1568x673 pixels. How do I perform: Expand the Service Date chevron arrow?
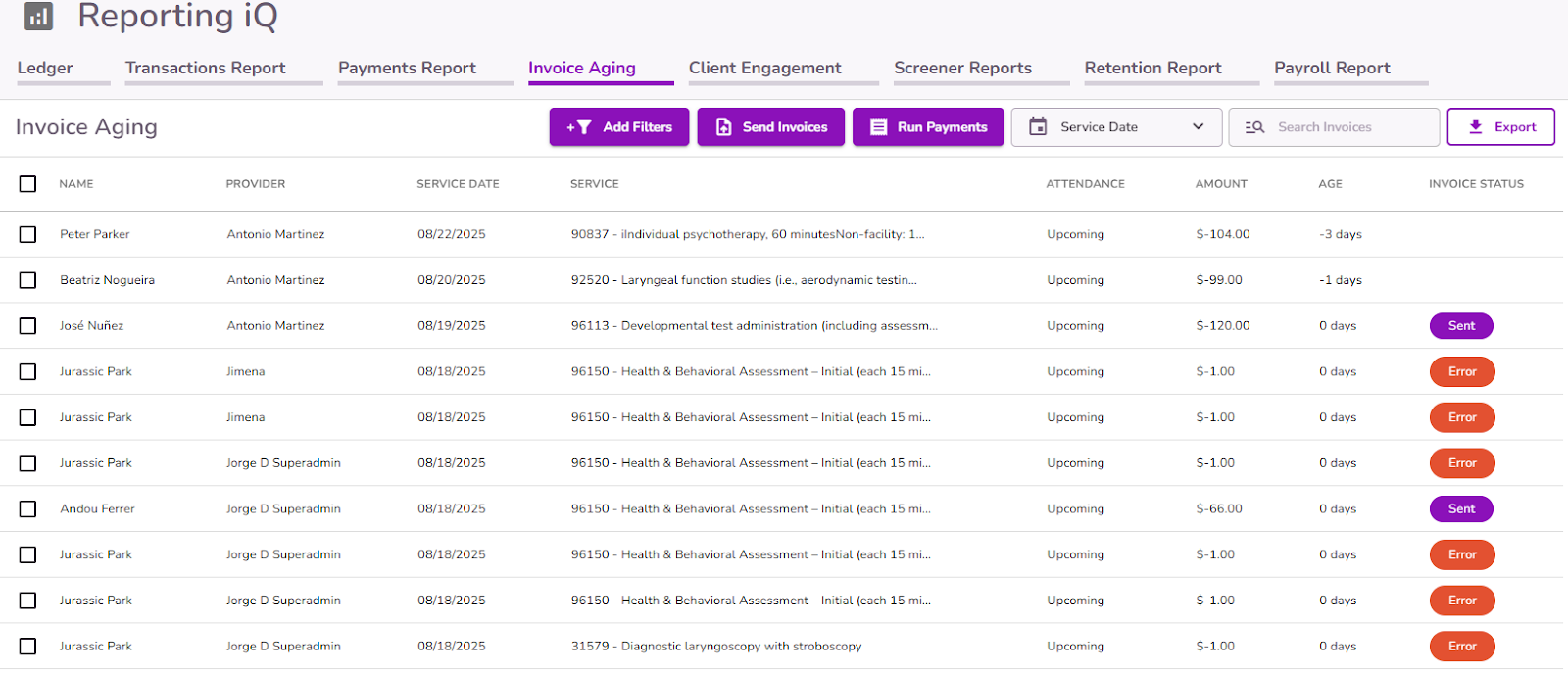[x=1198, y=127]
